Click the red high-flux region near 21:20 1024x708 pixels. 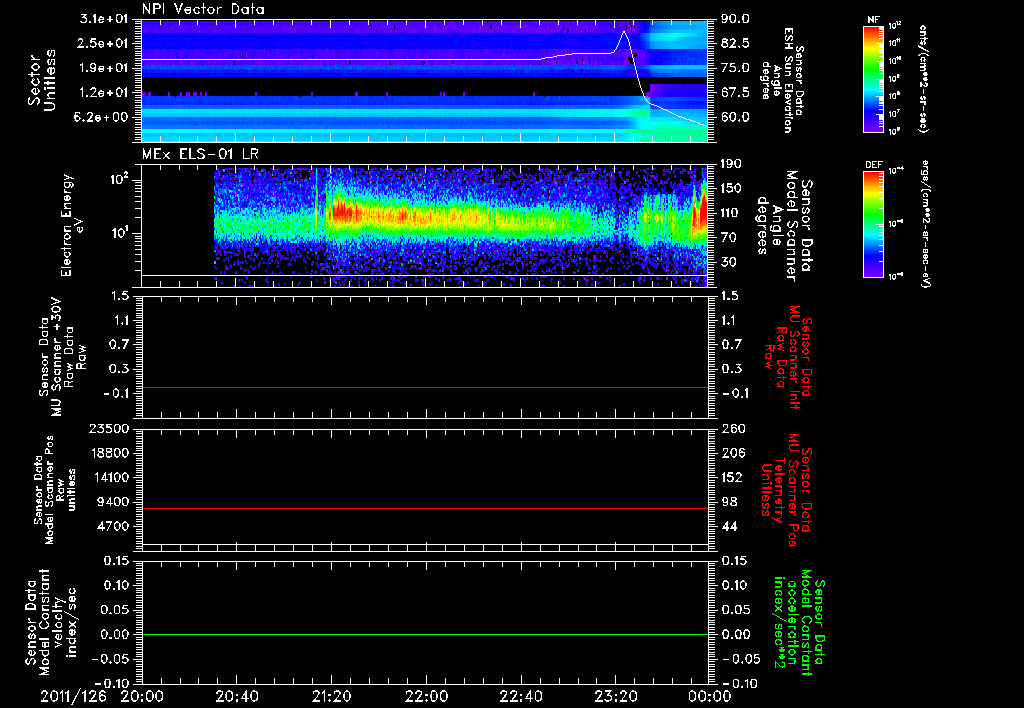[x=341, y=212]
